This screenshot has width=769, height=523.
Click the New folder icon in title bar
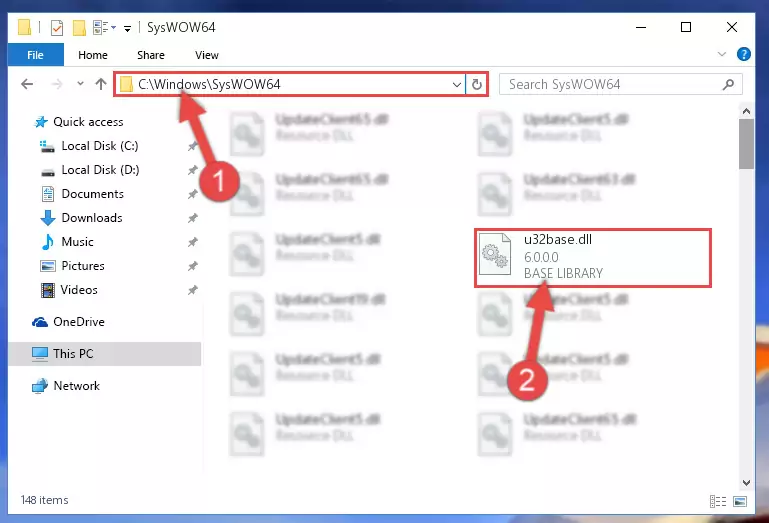[79, 27]
